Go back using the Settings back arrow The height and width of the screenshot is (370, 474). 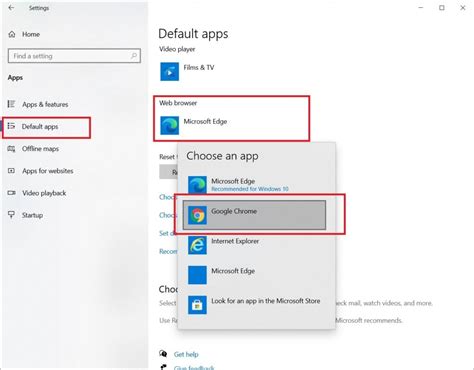11,8
